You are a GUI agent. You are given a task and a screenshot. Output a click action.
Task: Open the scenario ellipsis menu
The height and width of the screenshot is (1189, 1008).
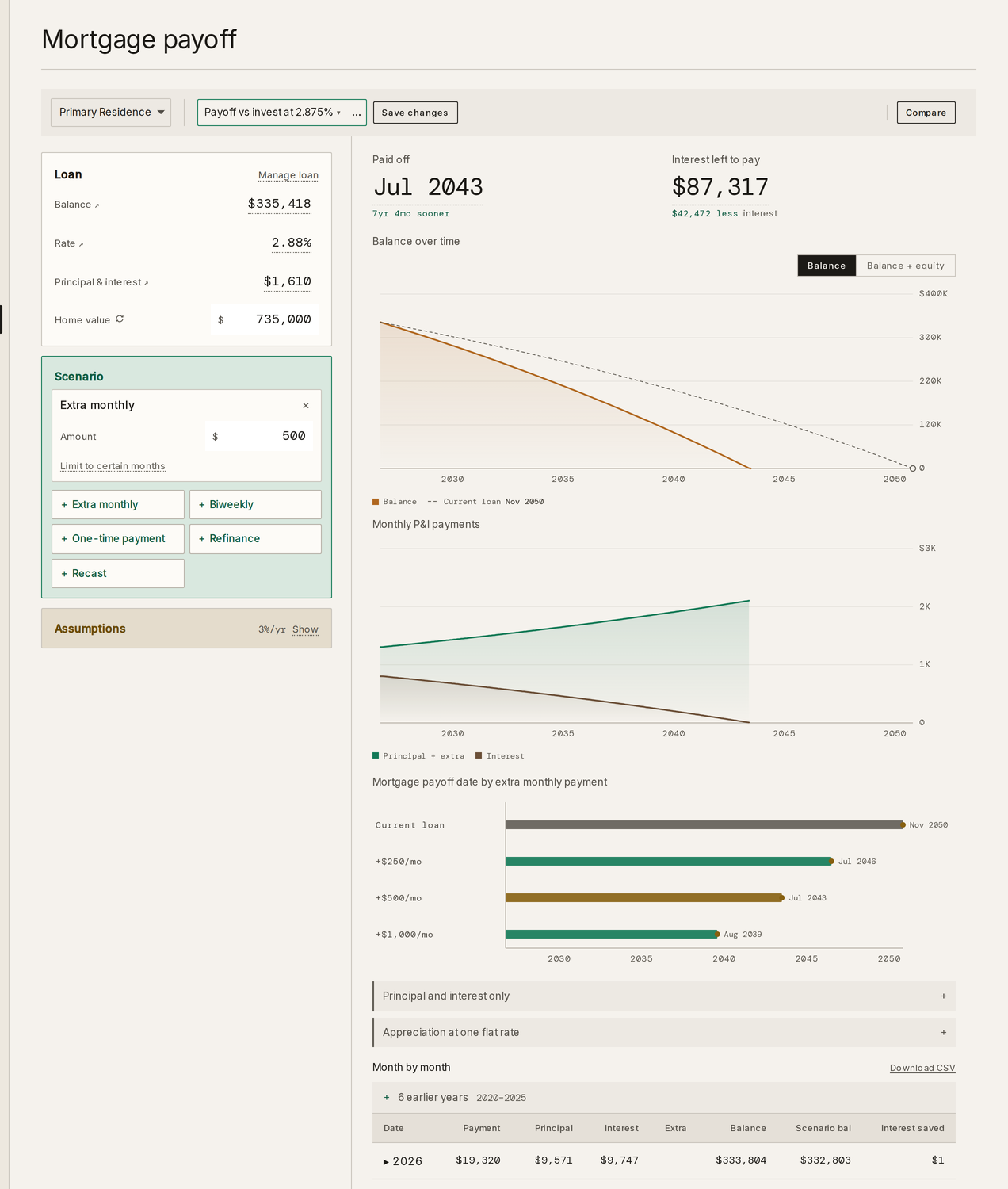click(357, 113)
